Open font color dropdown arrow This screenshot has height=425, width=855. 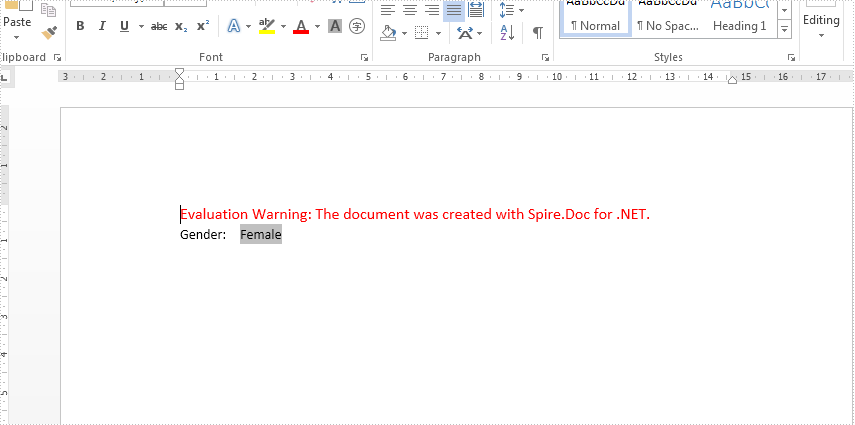tap(317, 26)
